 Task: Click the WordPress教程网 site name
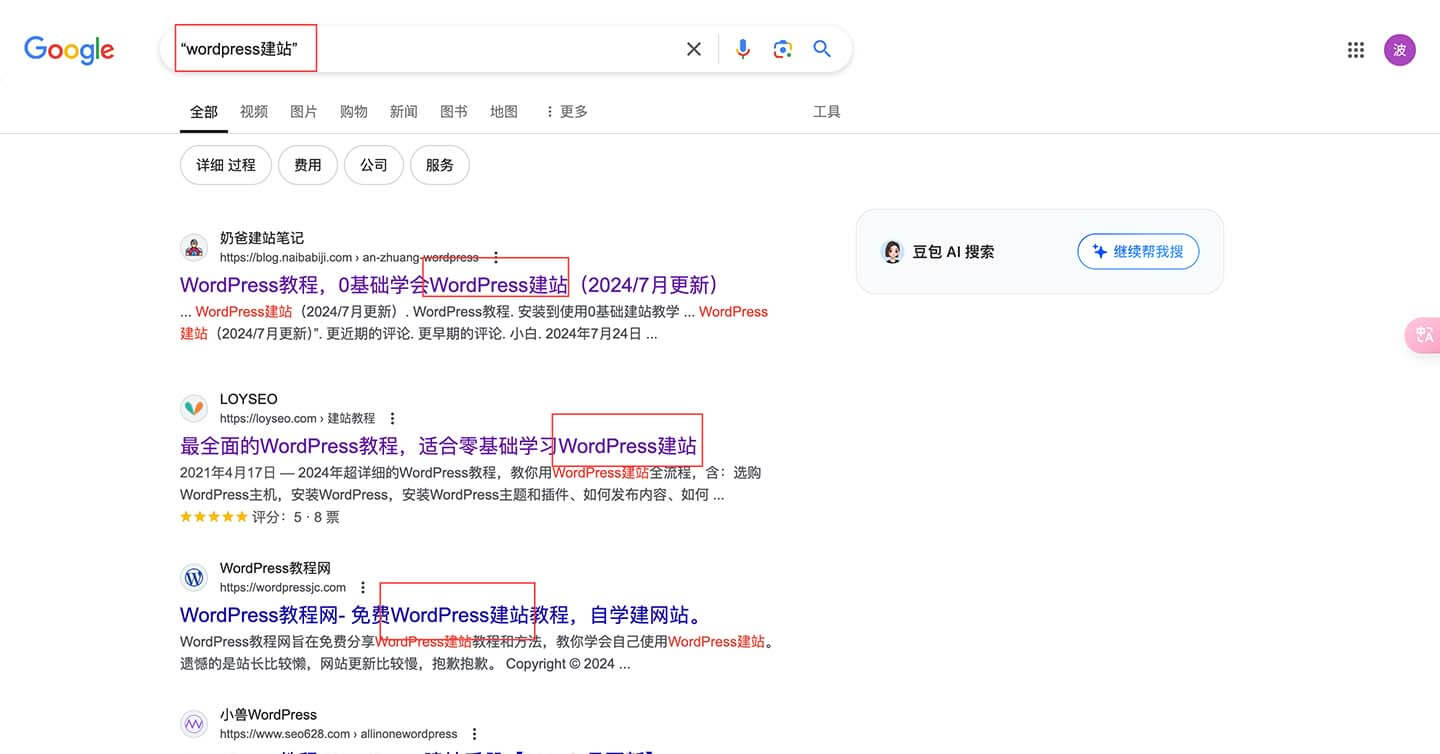(x=275, y=568)
